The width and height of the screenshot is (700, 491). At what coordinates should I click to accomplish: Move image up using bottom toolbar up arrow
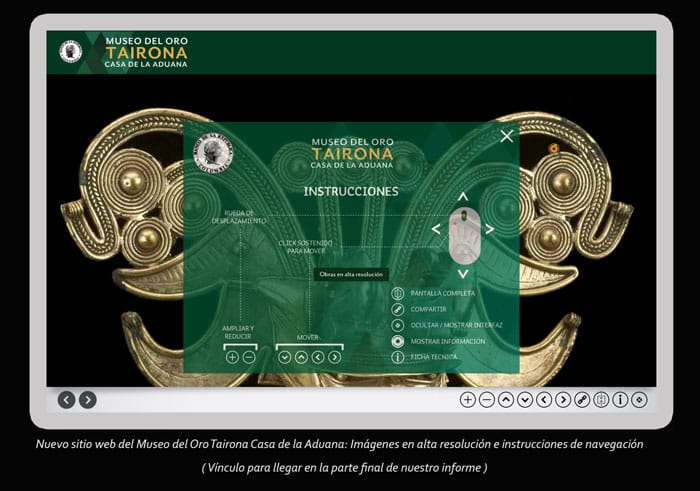(506, 399)
